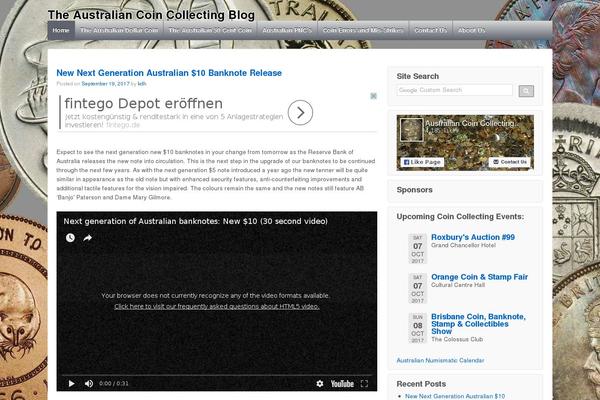Click the 'Recent Posts' heading
This screenshot has width=600, height=400.
click(x=421, y=384)
